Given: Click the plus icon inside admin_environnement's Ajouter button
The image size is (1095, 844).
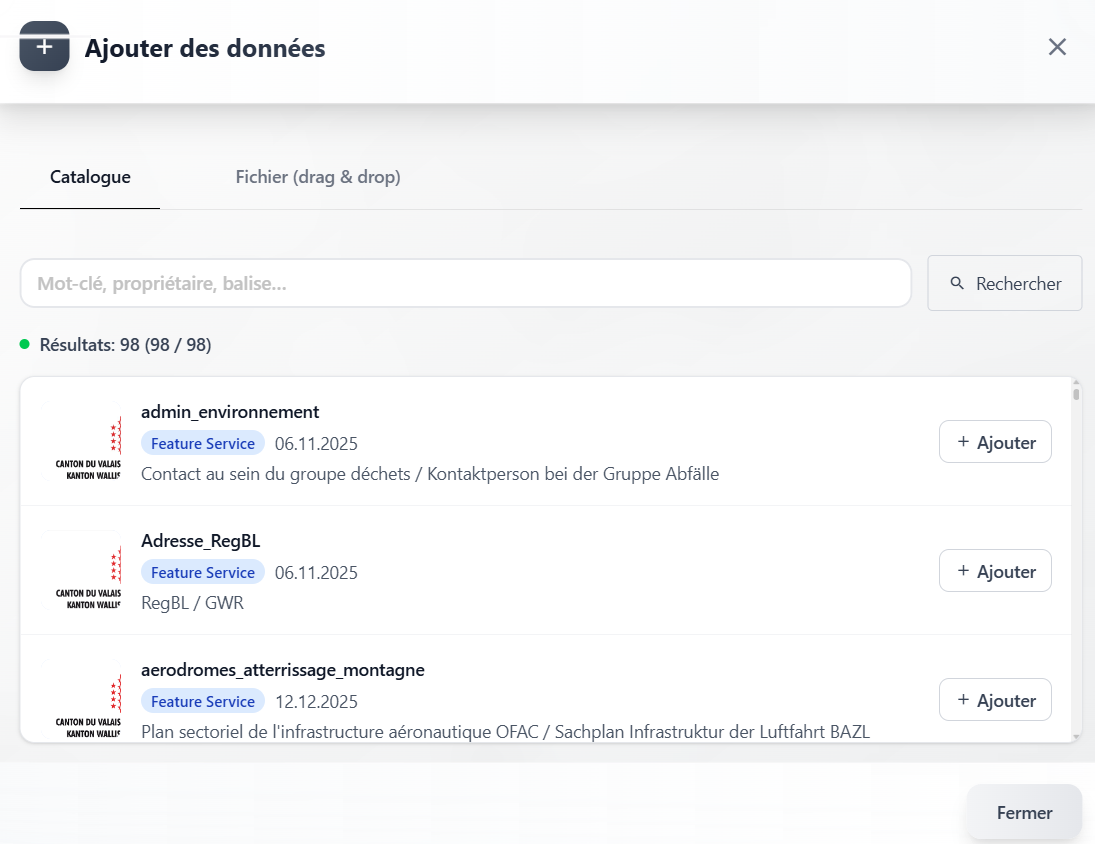Looking at the screenshot, I should pyautogui.click(x=963, y=441).
